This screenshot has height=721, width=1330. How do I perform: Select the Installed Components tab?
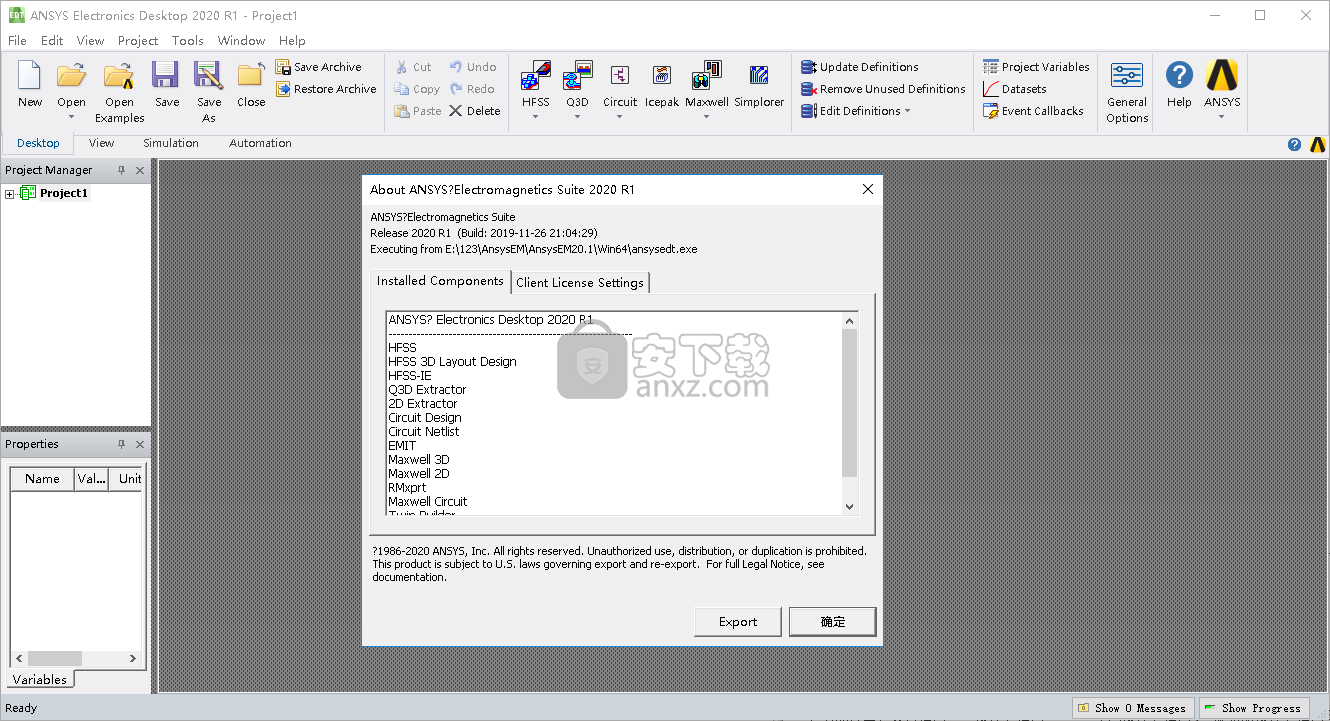coord(440,281)
